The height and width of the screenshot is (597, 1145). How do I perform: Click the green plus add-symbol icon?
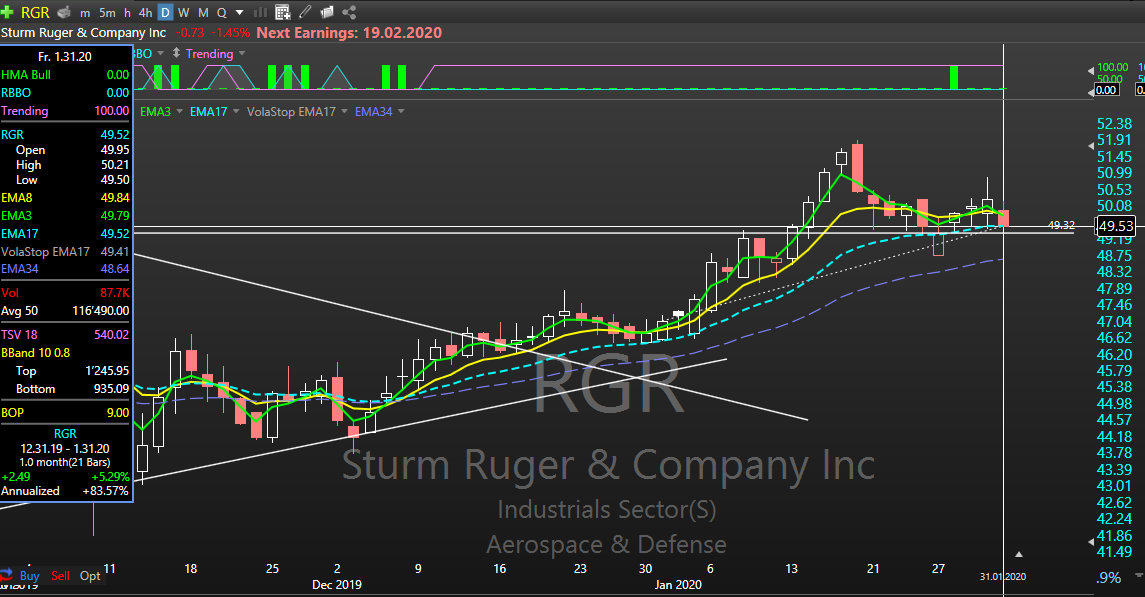[7, 12]
